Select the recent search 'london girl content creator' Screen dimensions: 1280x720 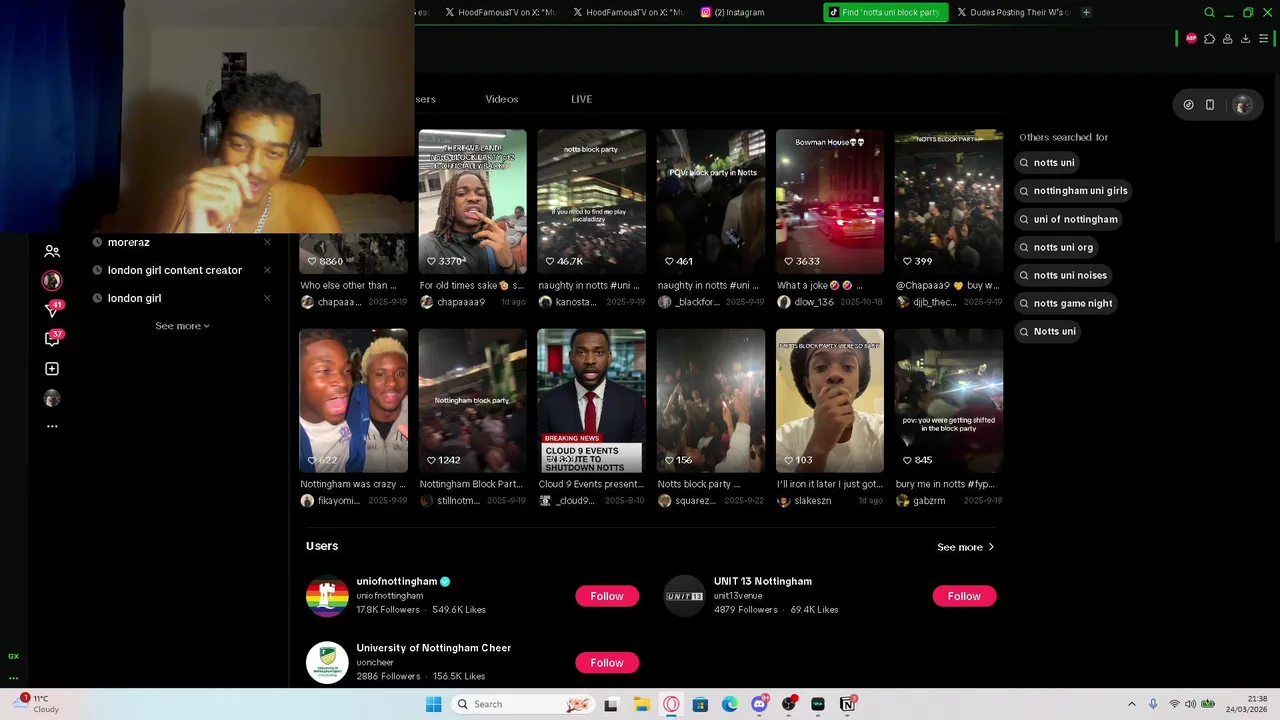175,270
